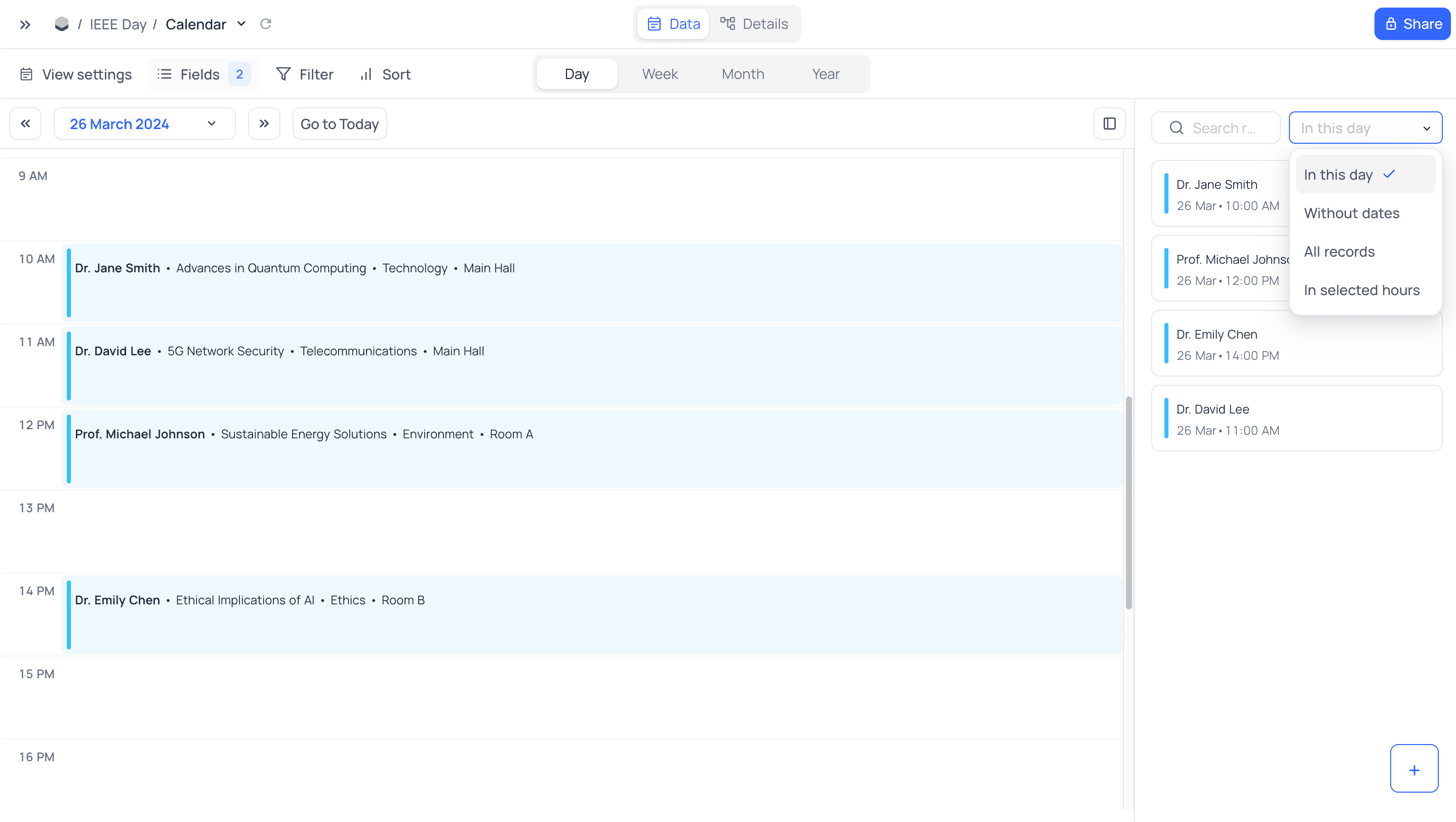Image resolution: width=1456 pixels, height=822 pixels.
Task: Go to previous day with double-left arrow
Action: point(25,124)
